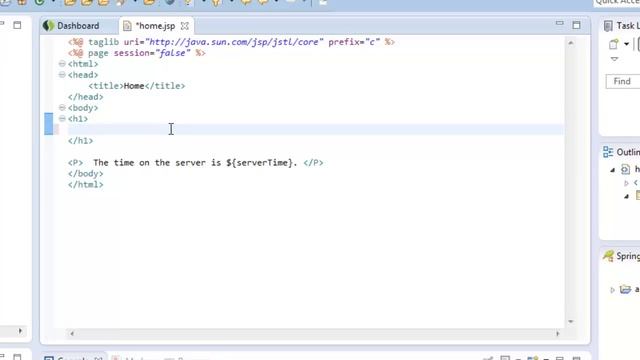Click the file icon on home.jsp tab

point(127,26)
